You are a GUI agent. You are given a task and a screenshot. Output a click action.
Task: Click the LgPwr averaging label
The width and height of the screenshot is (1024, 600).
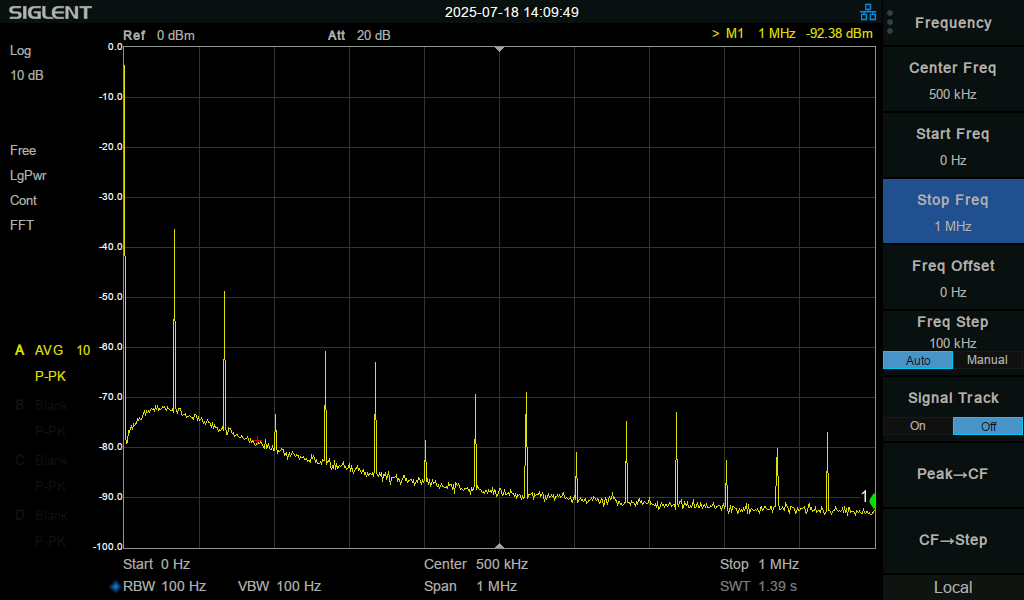tap(28, 176)
